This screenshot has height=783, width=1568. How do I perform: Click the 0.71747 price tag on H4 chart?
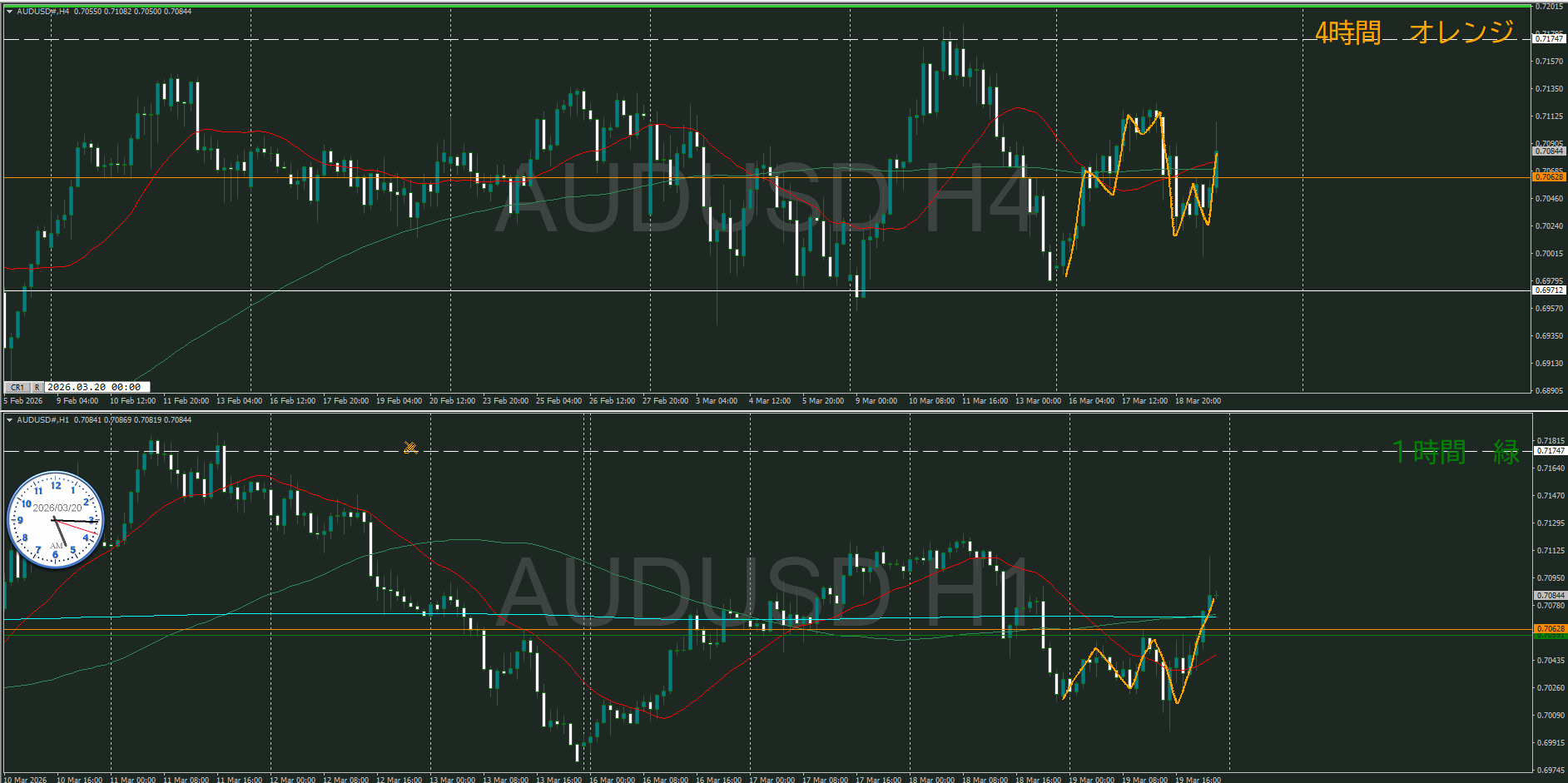tap(1549, 39)
